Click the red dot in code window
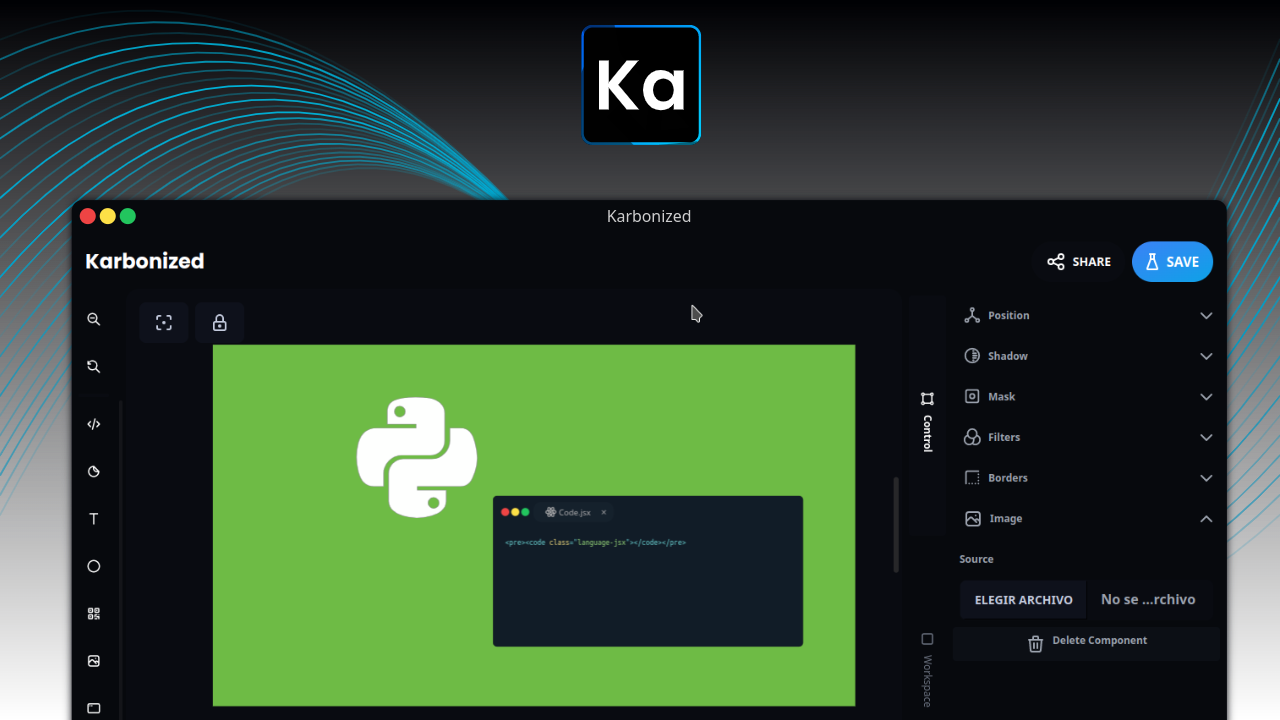This screenshot has width=1280, height=720. (x=505, y=512)
